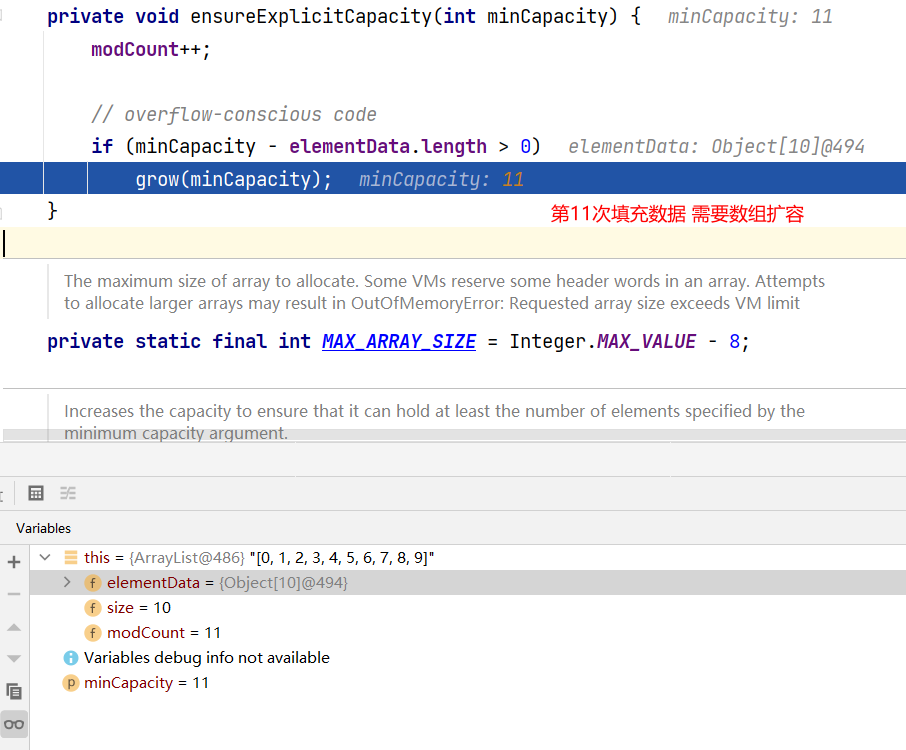Click the elementData field icon

pos(92,582)
